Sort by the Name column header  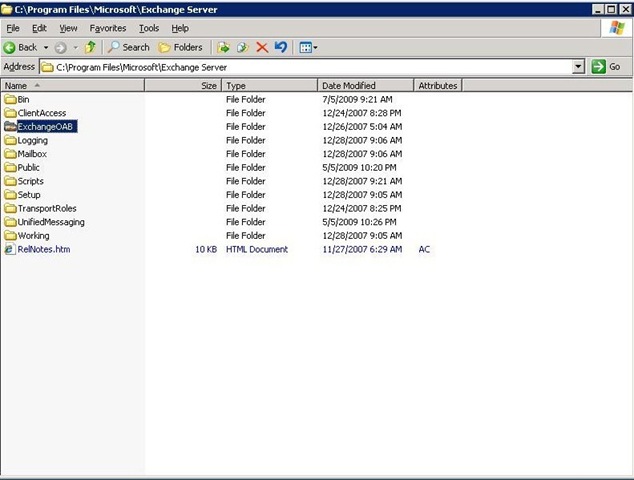[73, 86]
